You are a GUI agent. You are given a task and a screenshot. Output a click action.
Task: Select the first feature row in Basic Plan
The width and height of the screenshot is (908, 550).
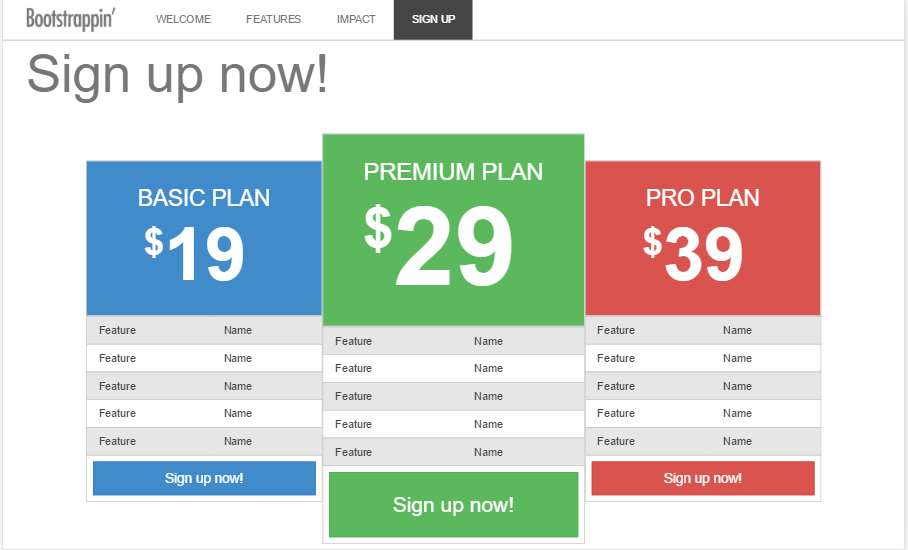[x=204, y=331]
